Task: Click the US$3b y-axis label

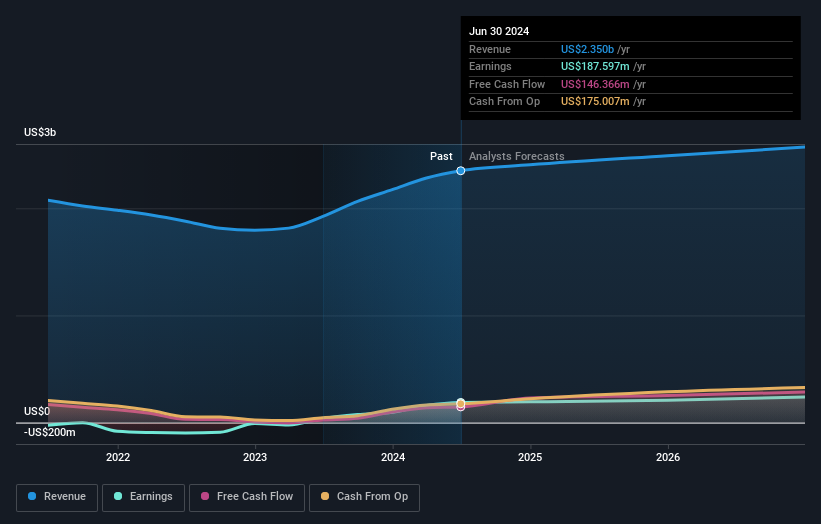Action: pos(40,132)
